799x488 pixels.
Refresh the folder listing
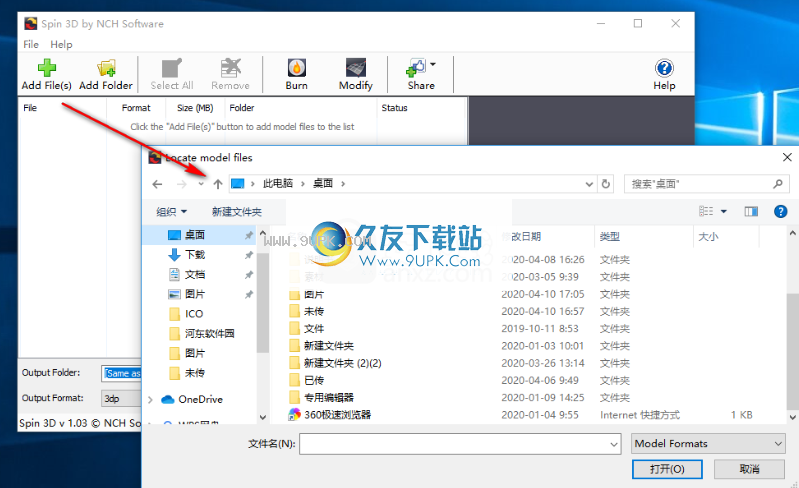[x=606, y=184]
